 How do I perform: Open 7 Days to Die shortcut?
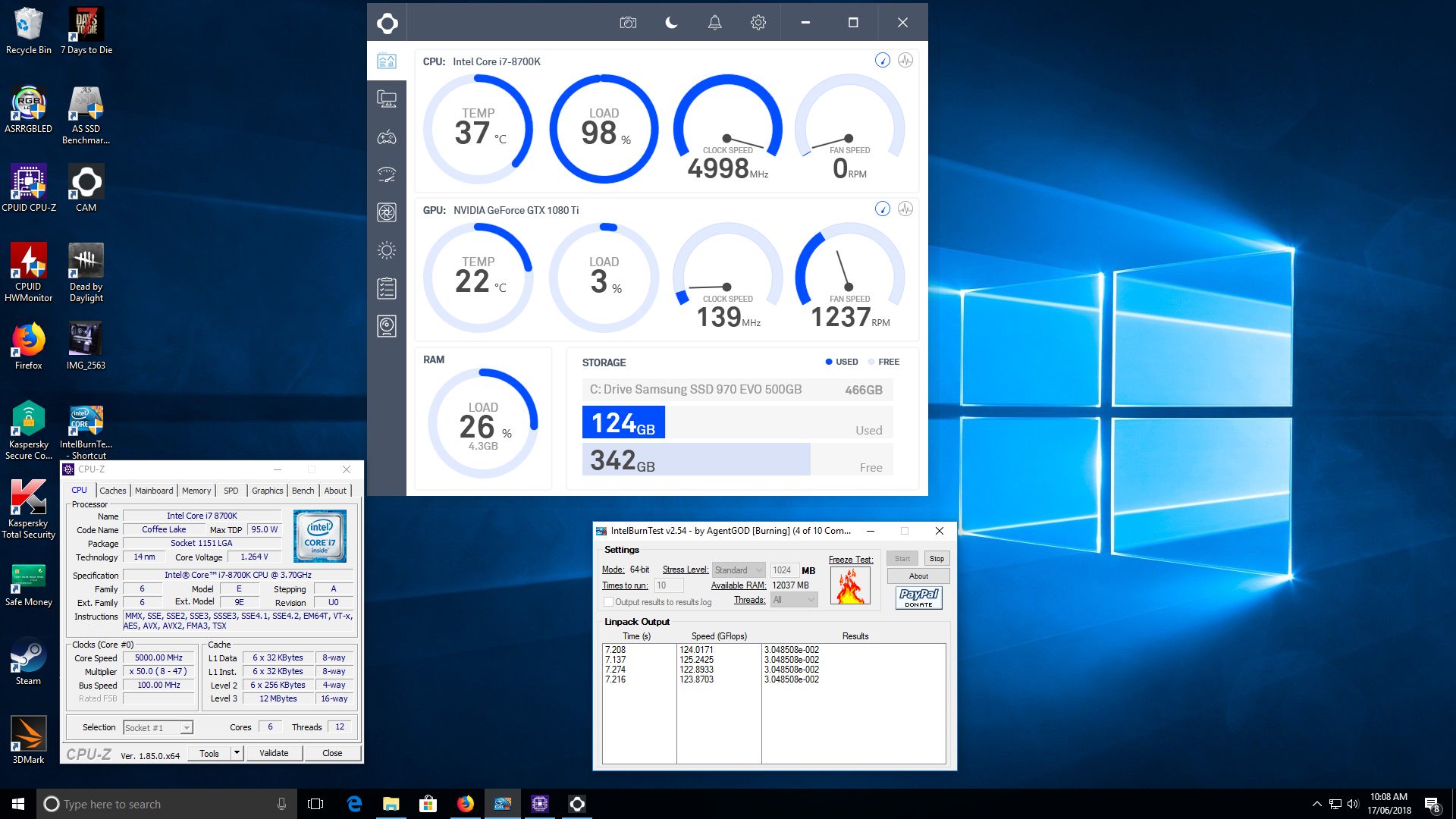[x=86, y=30]
